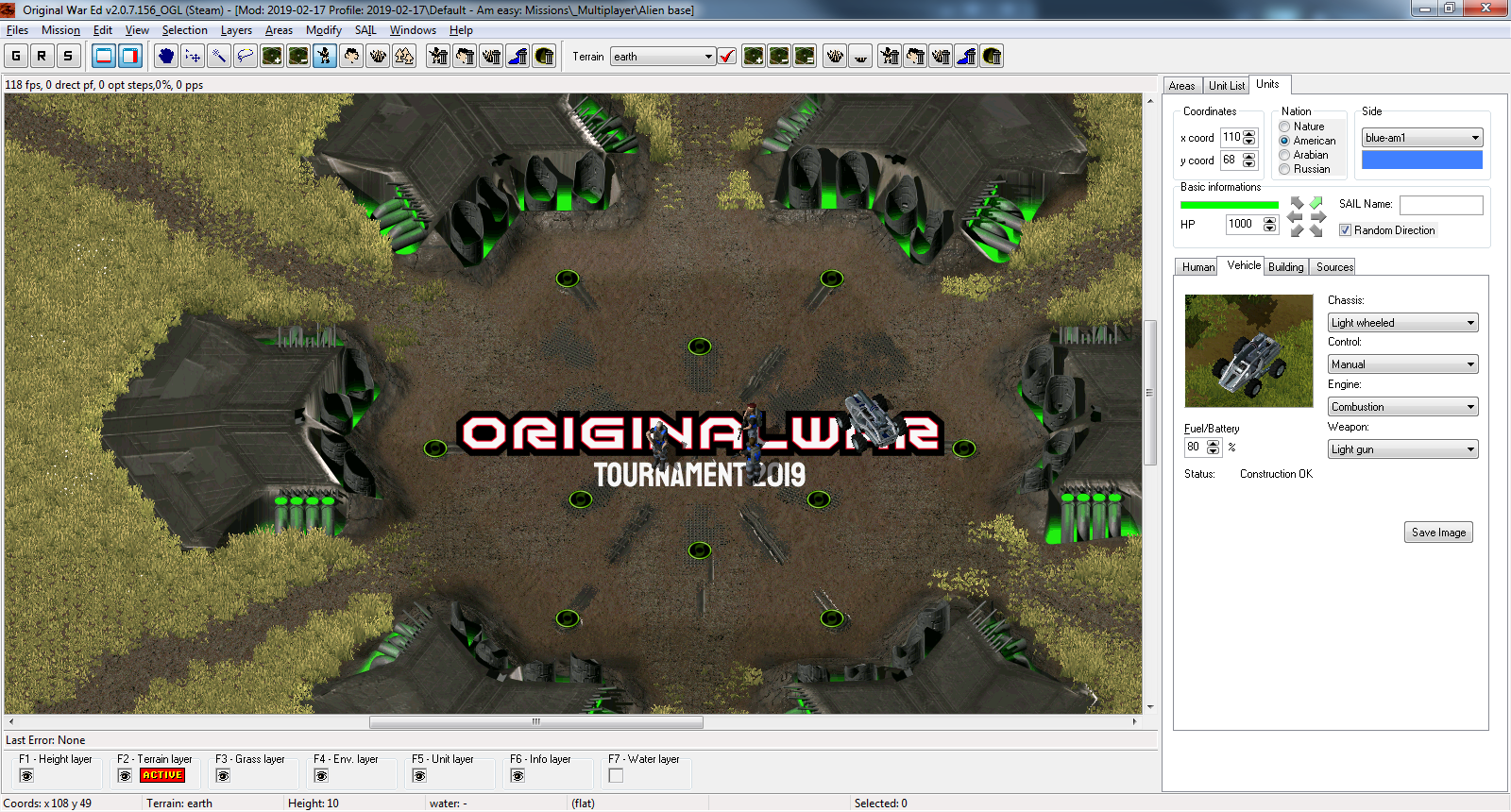1511x812 pixels.
Task: Click the G toolbar button
Action: pyautogui.click(x=16, y=56)
